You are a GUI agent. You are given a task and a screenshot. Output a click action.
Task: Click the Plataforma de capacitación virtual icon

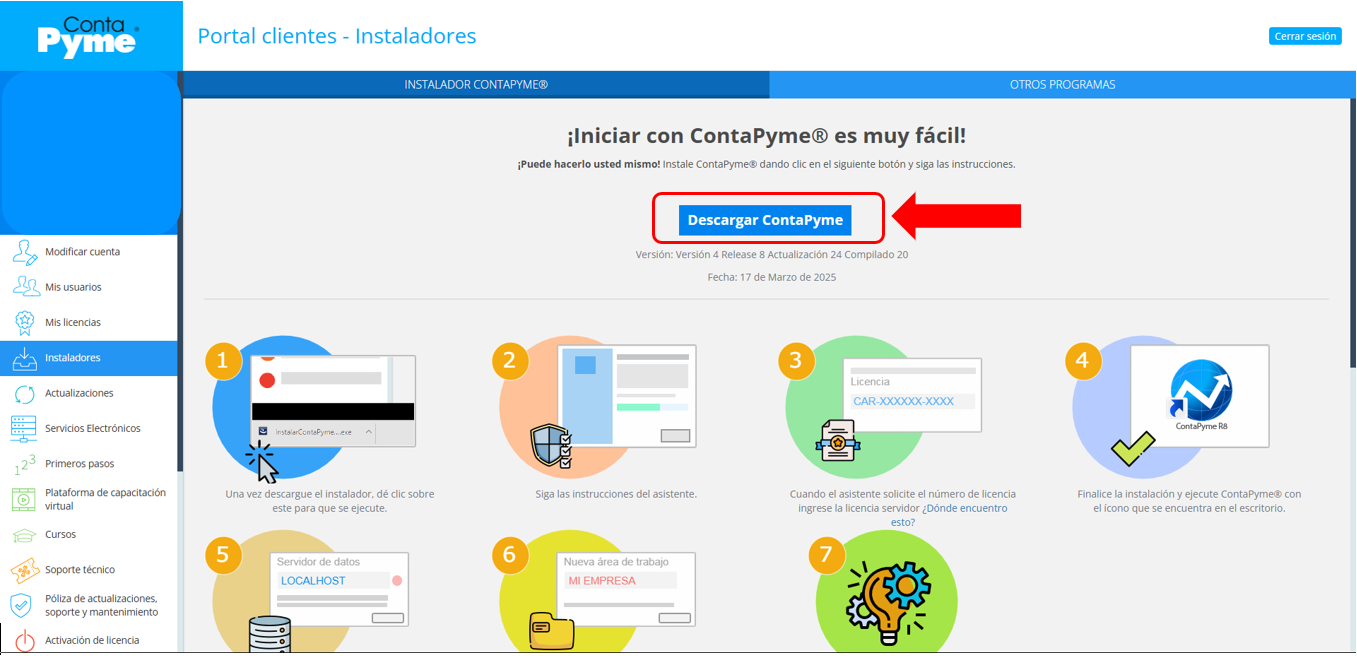(x=24, y=499)
